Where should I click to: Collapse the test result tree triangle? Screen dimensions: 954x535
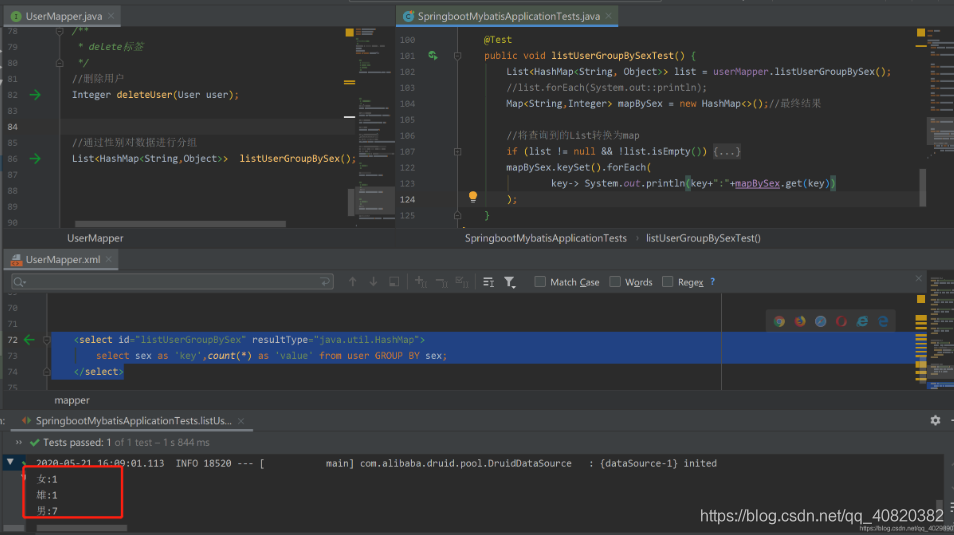pos(10,463)
